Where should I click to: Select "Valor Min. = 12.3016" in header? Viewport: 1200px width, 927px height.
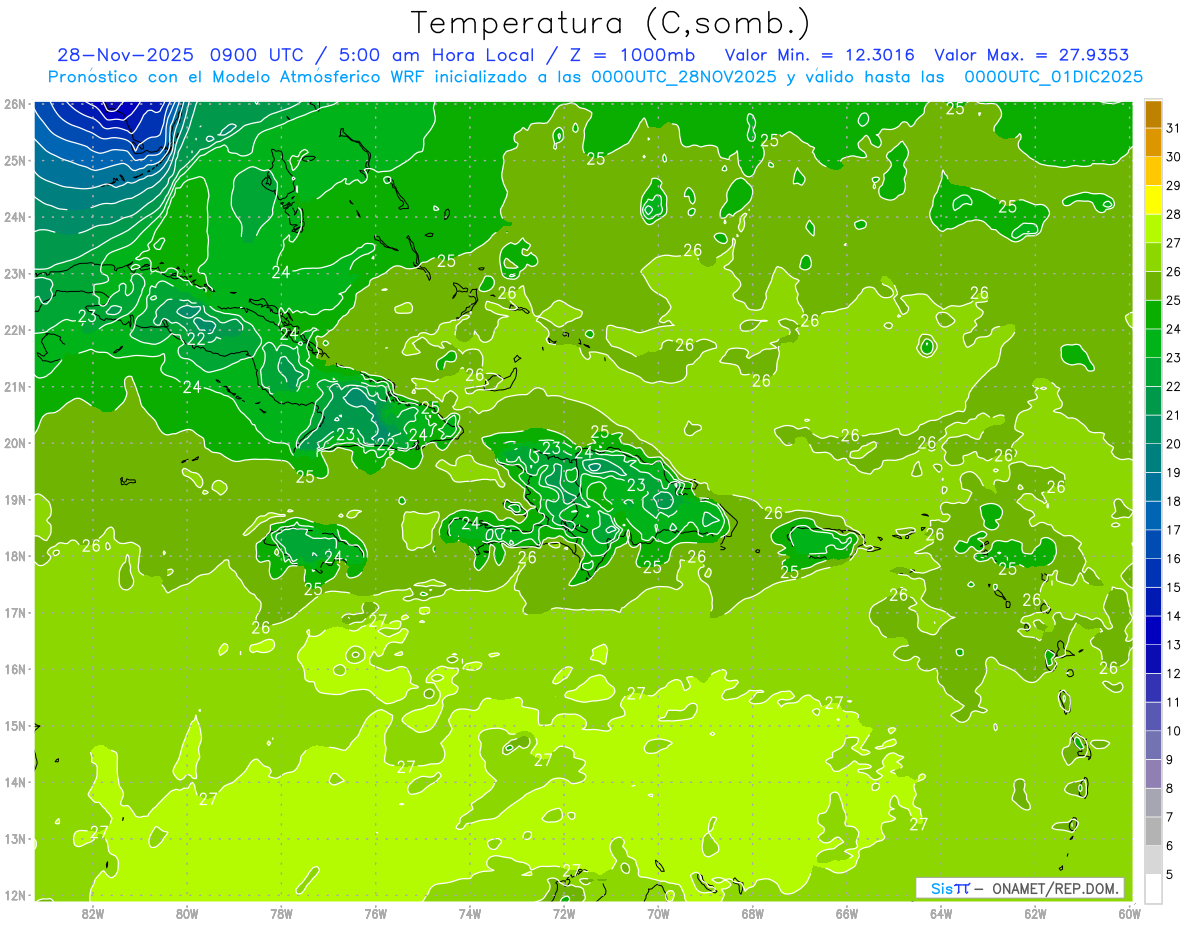[x=821, y=54]
